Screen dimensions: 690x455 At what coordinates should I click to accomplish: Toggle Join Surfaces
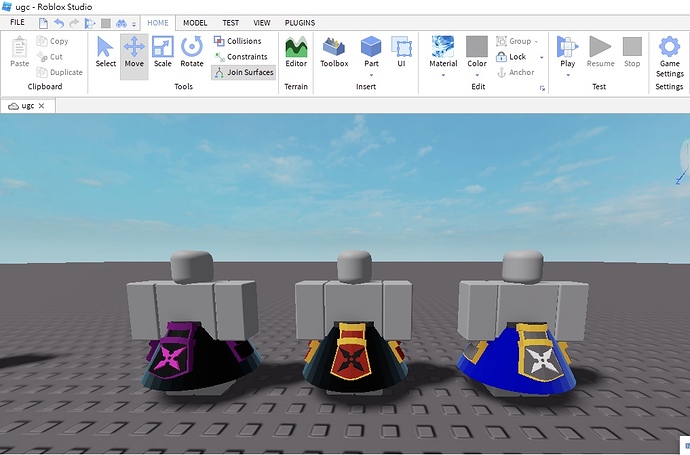pyautogui.click(x=243, y=72)
